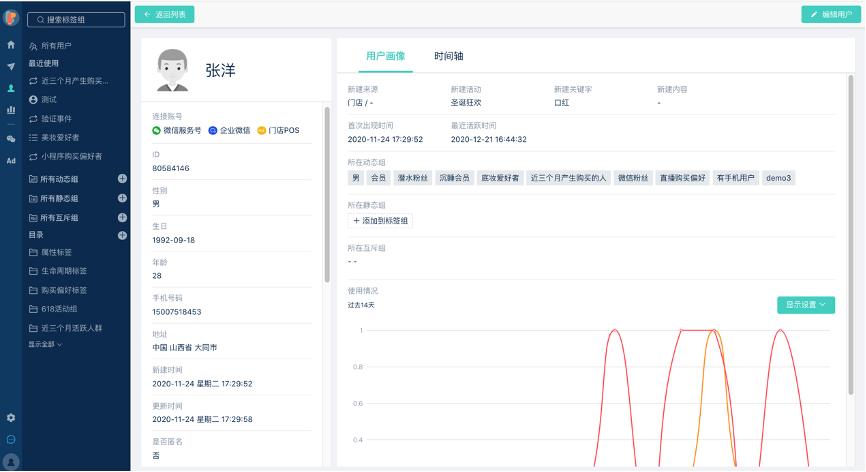The image size is (866, 472).
Task: Click the 有手机用户 tag
Action: 735,178
